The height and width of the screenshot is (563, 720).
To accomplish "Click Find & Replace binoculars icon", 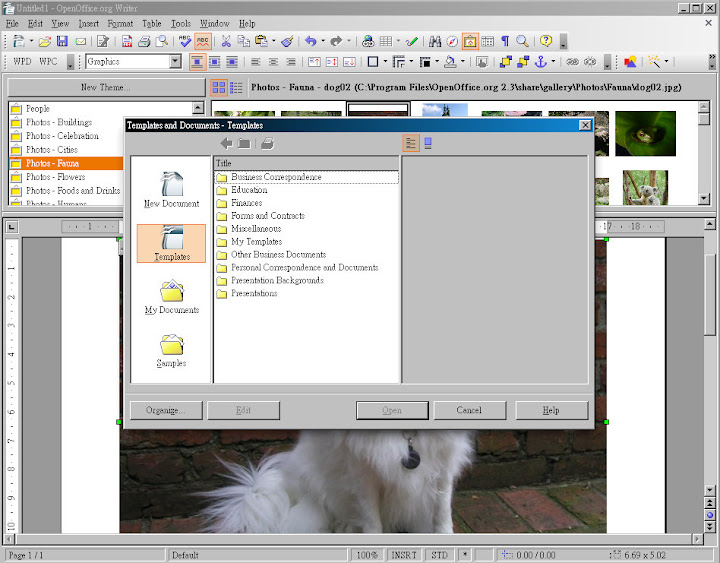I will (434, 41).
